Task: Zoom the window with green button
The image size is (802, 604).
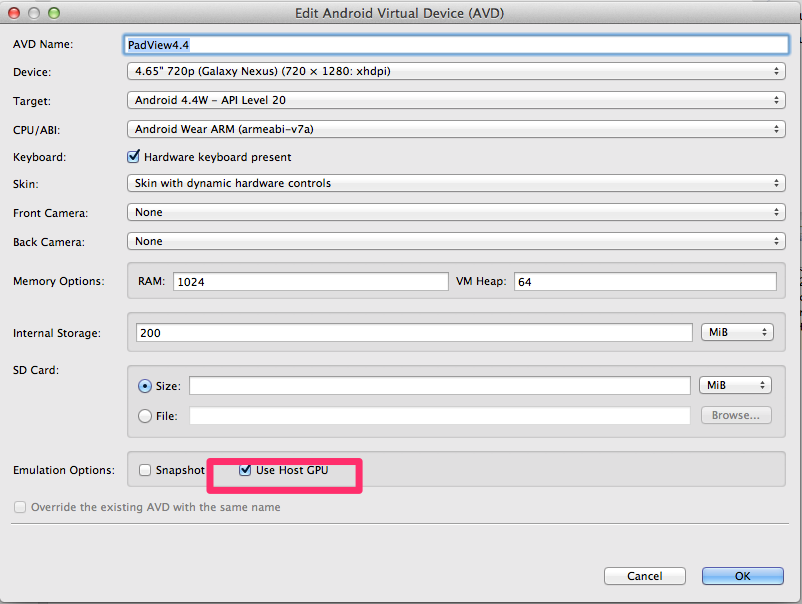Action: (54, 13)
